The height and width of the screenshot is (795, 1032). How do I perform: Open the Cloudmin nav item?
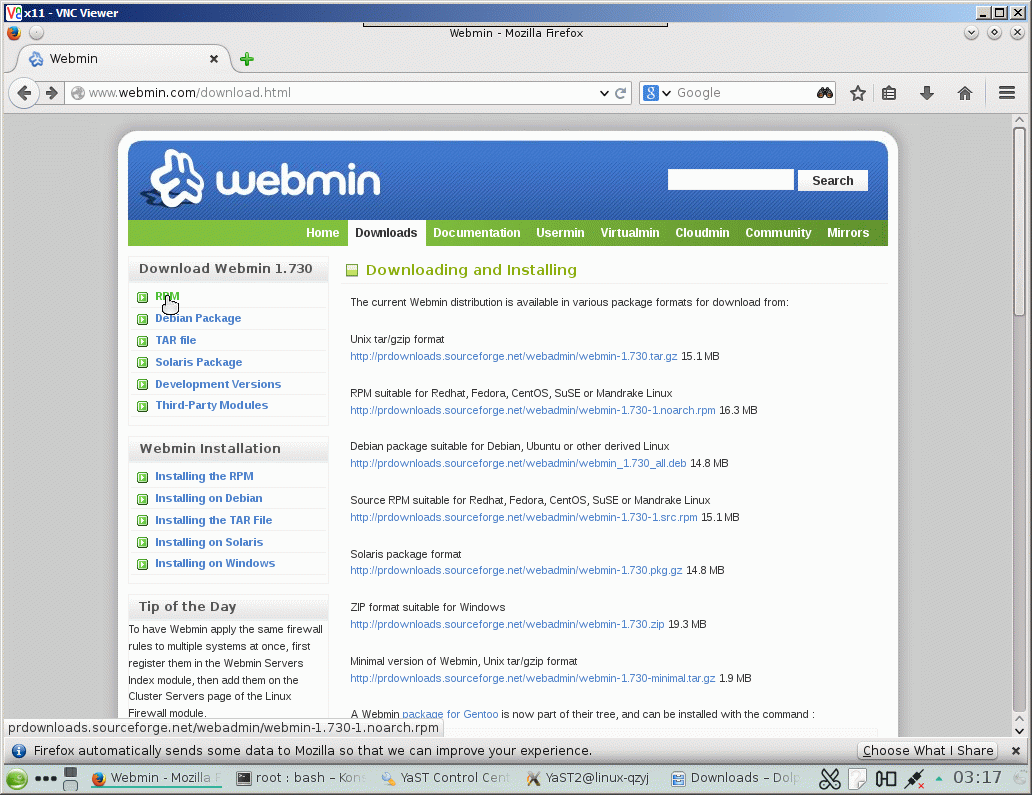[702, 233]
